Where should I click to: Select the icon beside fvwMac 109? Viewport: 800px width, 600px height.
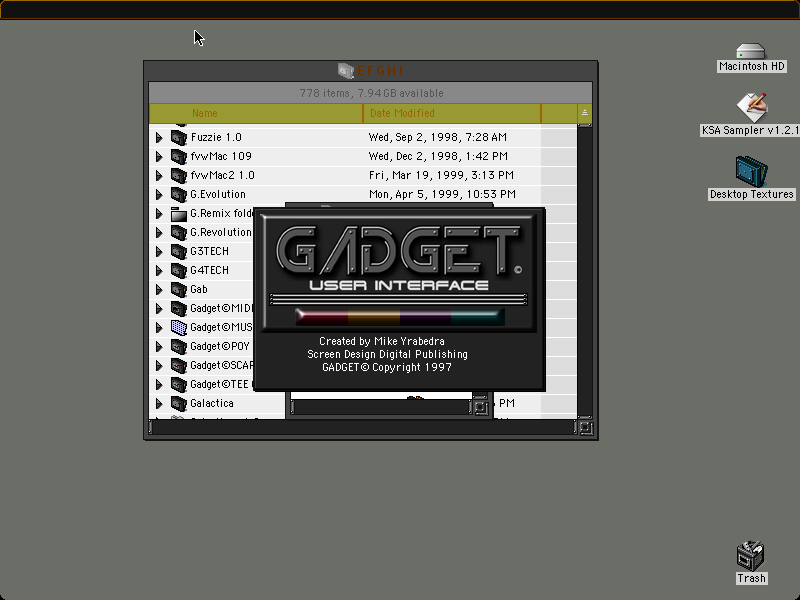coord(179,156)
